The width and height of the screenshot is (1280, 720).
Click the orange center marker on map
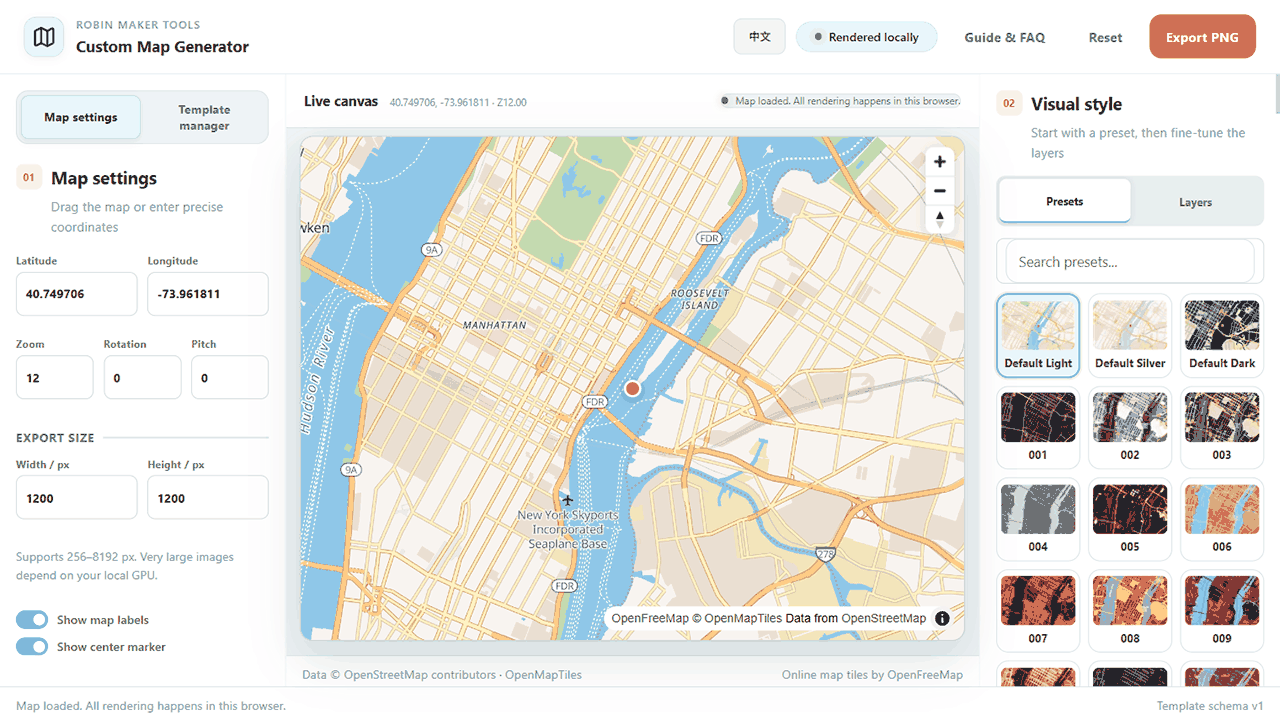tap(632, 388)
